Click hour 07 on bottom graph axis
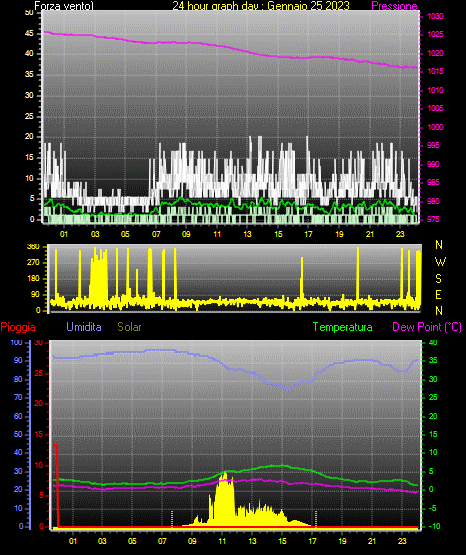466x555 pixels. click(162, 541)
